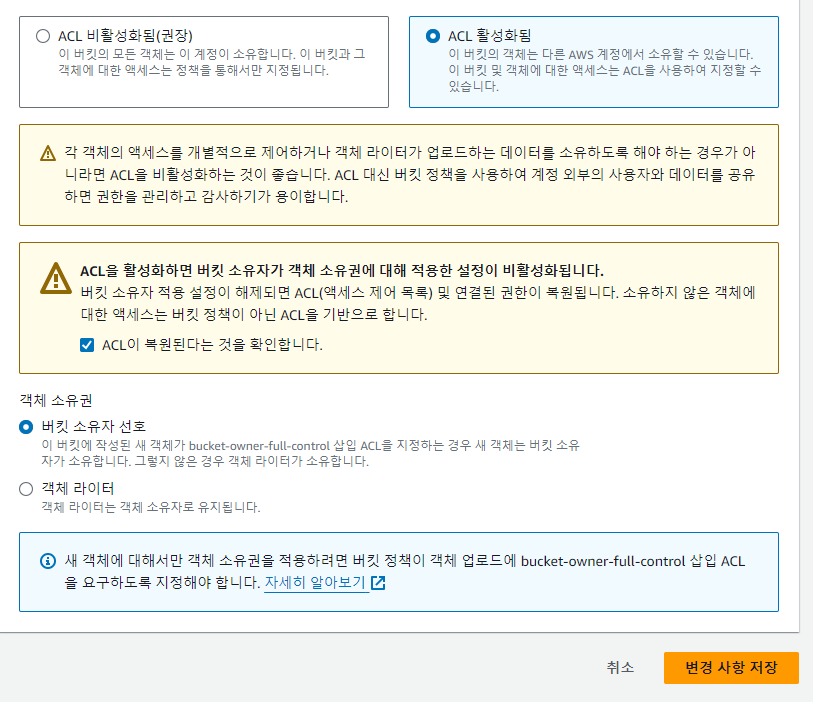Click the 취소 button
The height and width of the screenshot is (702, 813).
click(x=620, y=667)
